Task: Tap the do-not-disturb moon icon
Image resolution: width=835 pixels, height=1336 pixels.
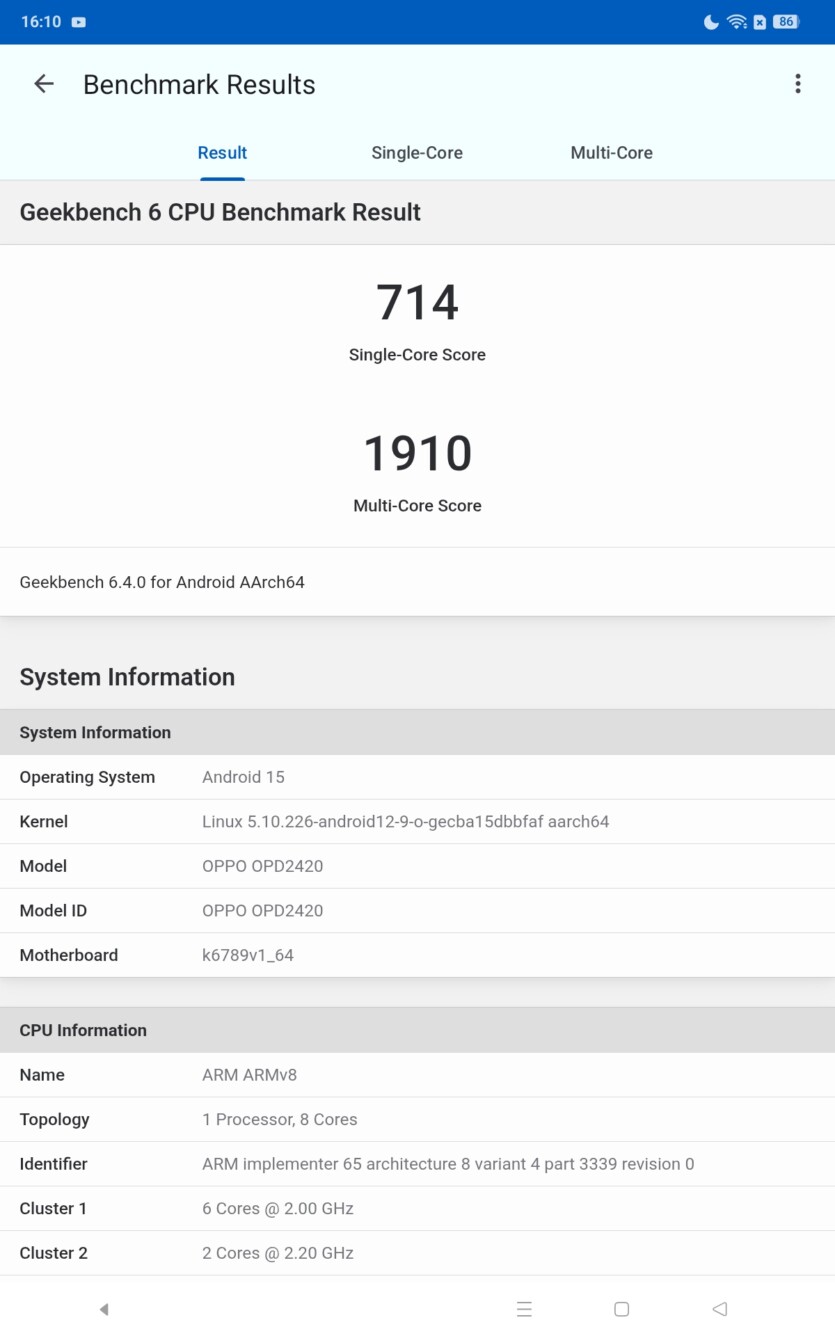Action: (711, 22)
